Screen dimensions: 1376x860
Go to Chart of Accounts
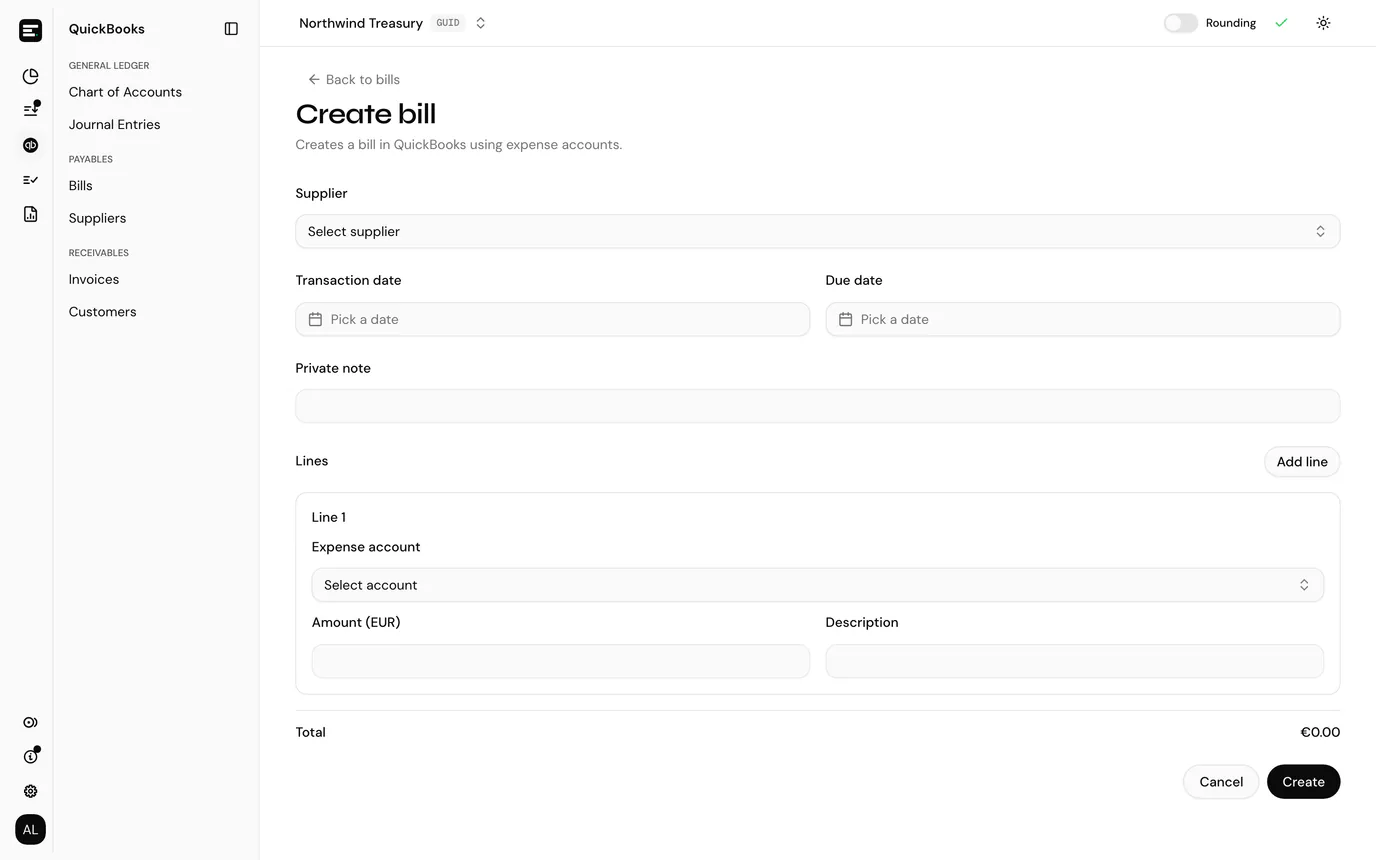(x=125, y=92)
